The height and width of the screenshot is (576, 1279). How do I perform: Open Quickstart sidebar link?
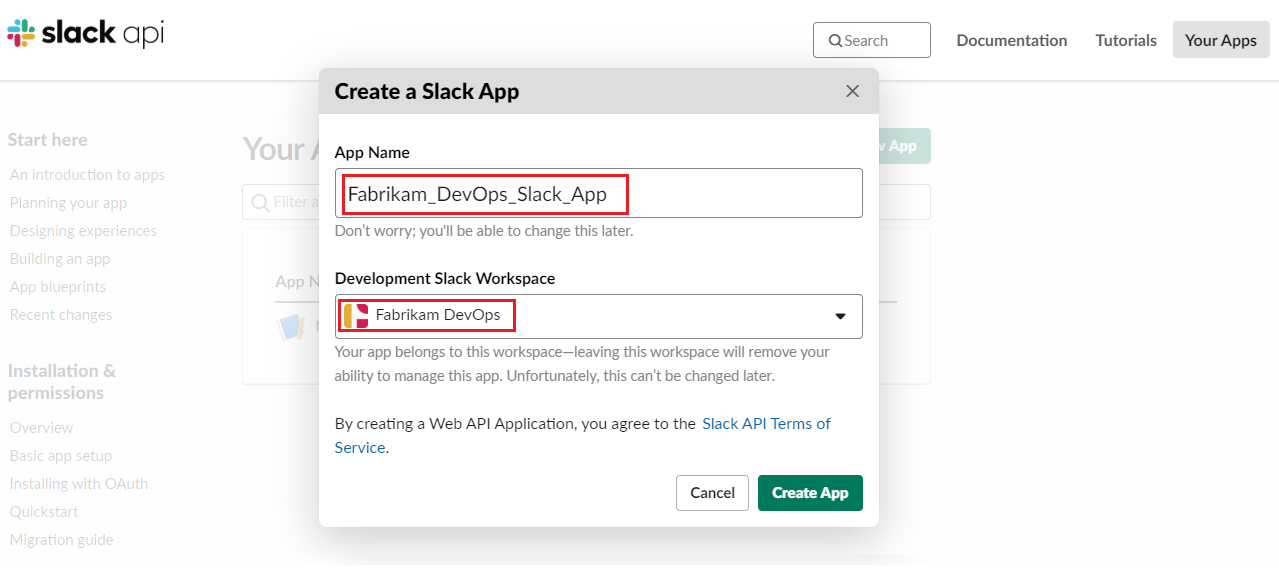(x=44, y=512)
